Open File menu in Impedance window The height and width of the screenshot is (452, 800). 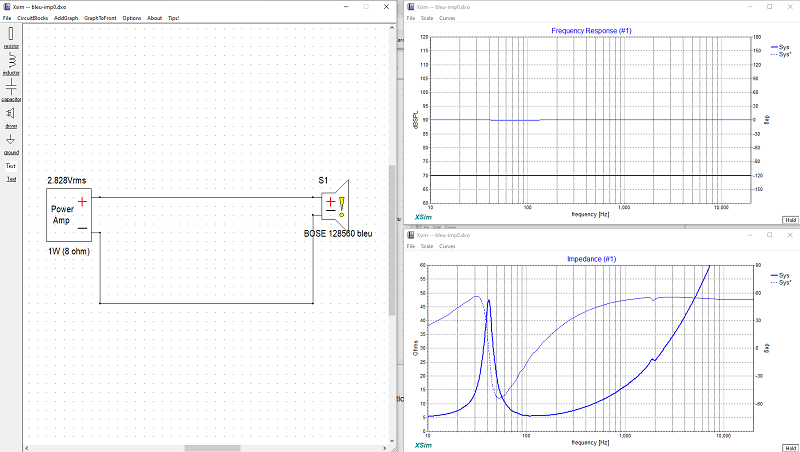click(411, 246)
